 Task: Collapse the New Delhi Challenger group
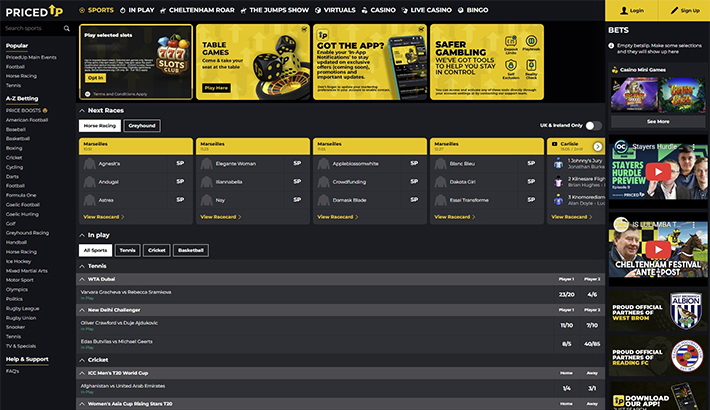tap(82, 310)
